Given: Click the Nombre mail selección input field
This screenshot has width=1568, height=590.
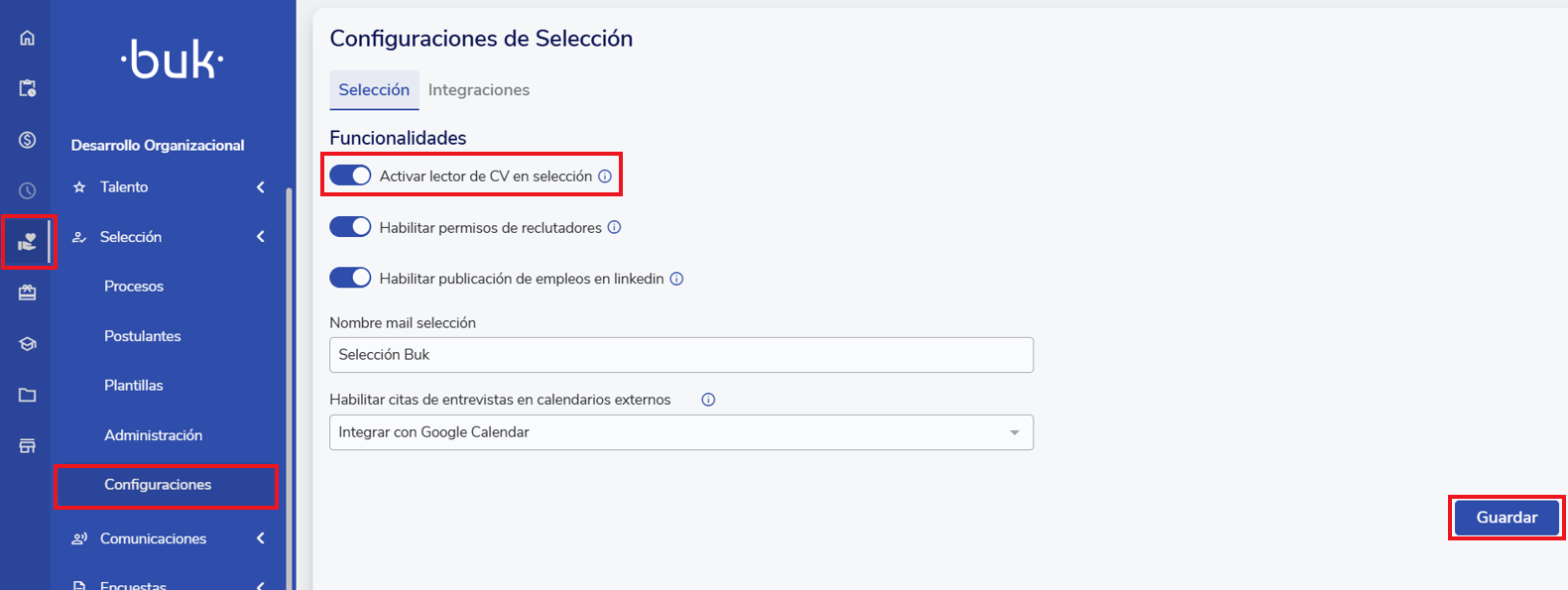Looking at the screenshot, I should [x=680, y=355].
